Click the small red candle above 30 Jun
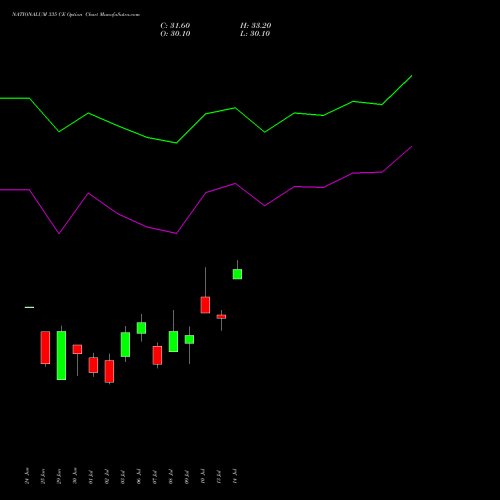Viewport: 500px width, 500px height. pos(77,349)
